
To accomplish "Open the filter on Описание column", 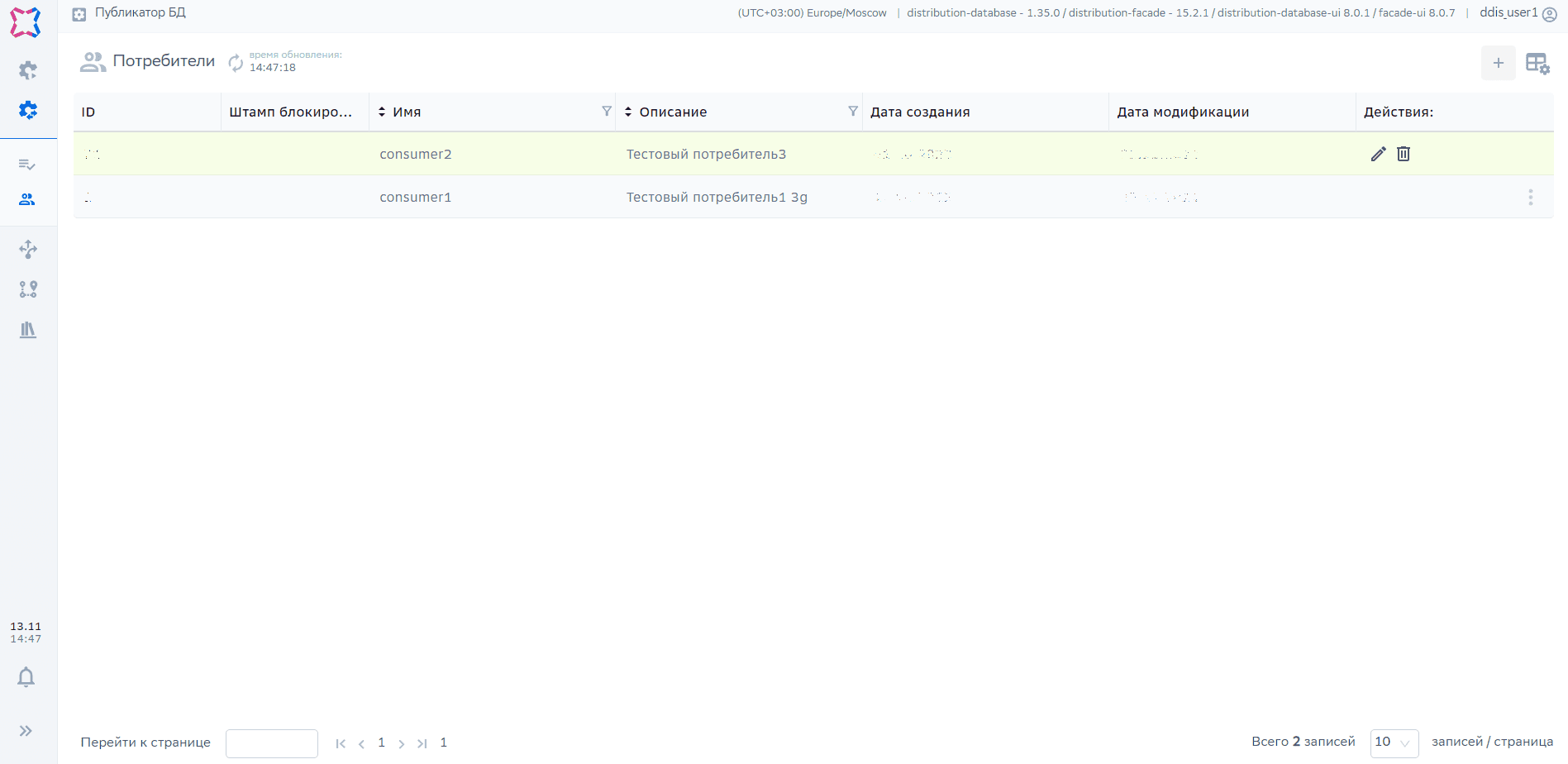I will point(853,112).
